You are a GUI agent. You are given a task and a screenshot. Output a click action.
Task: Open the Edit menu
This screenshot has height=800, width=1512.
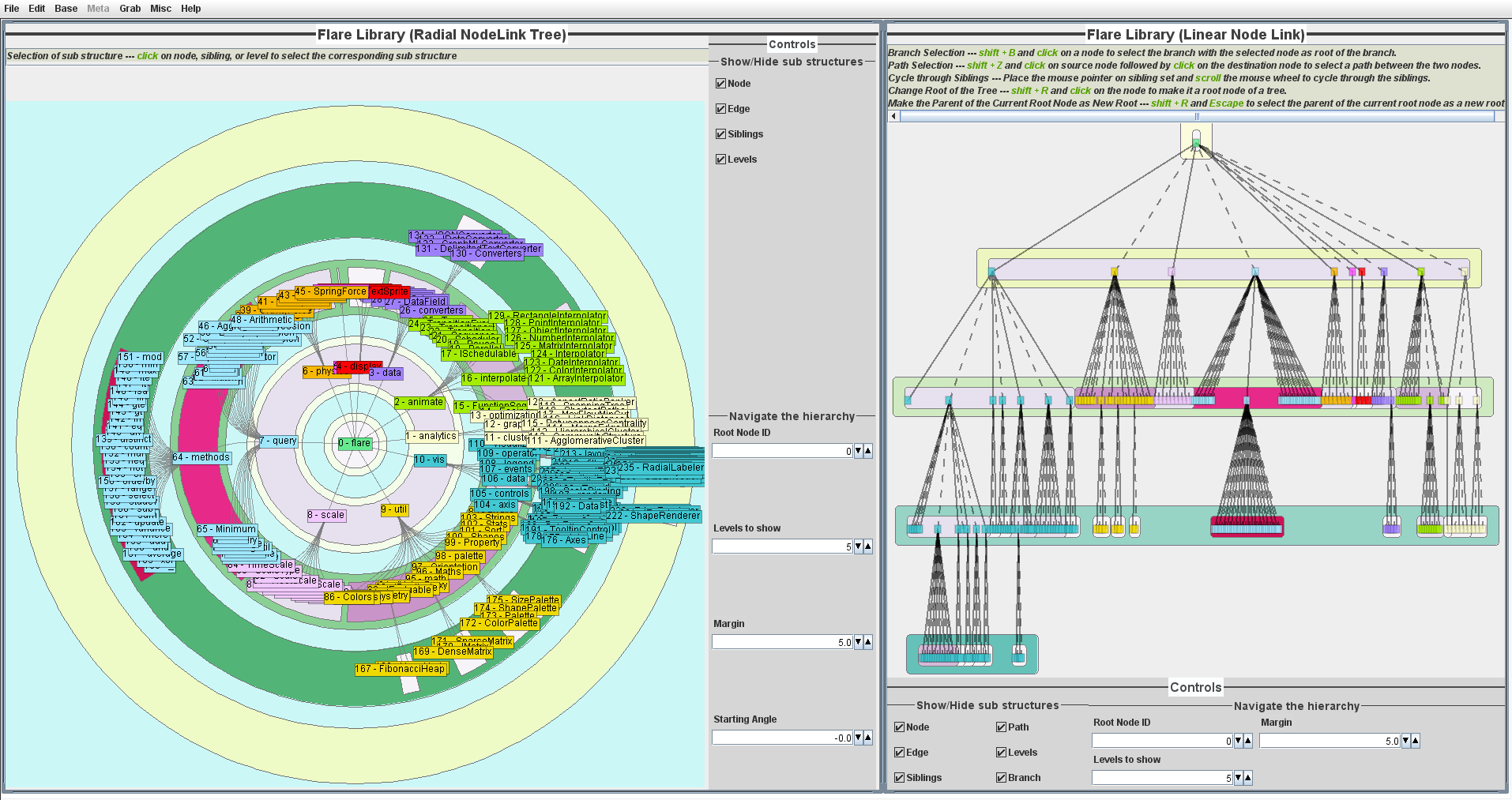[x=37, y=9]
